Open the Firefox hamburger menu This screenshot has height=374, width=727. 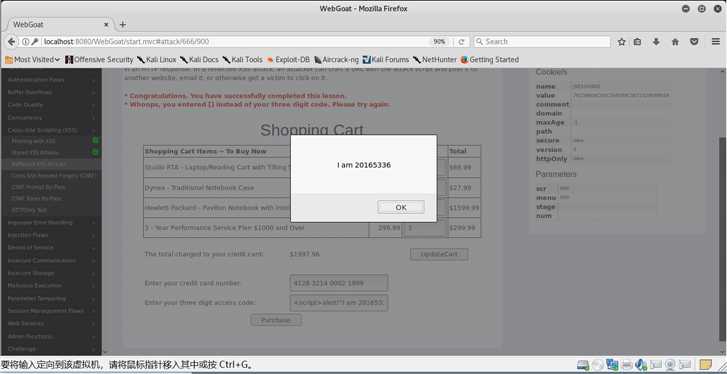pos(716,42)
